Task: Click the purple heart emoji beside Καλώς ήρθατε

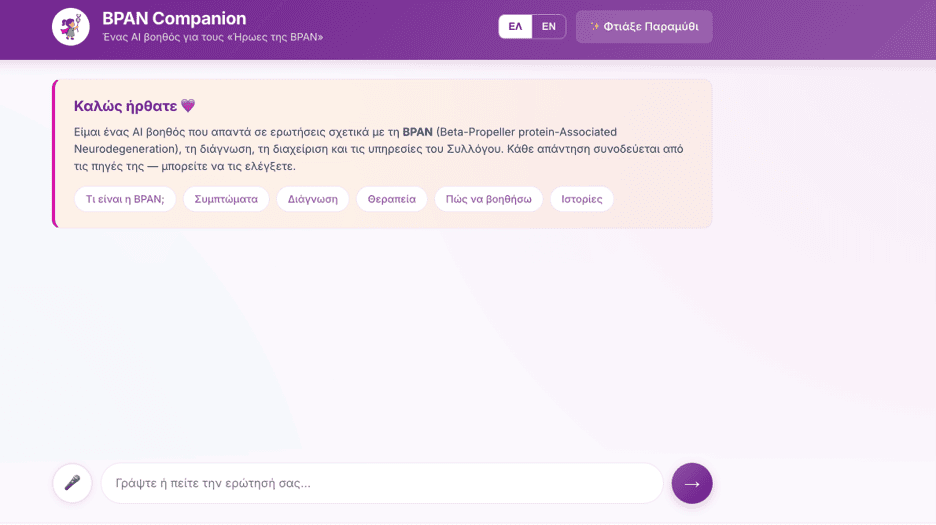Action: coord(188,106)
